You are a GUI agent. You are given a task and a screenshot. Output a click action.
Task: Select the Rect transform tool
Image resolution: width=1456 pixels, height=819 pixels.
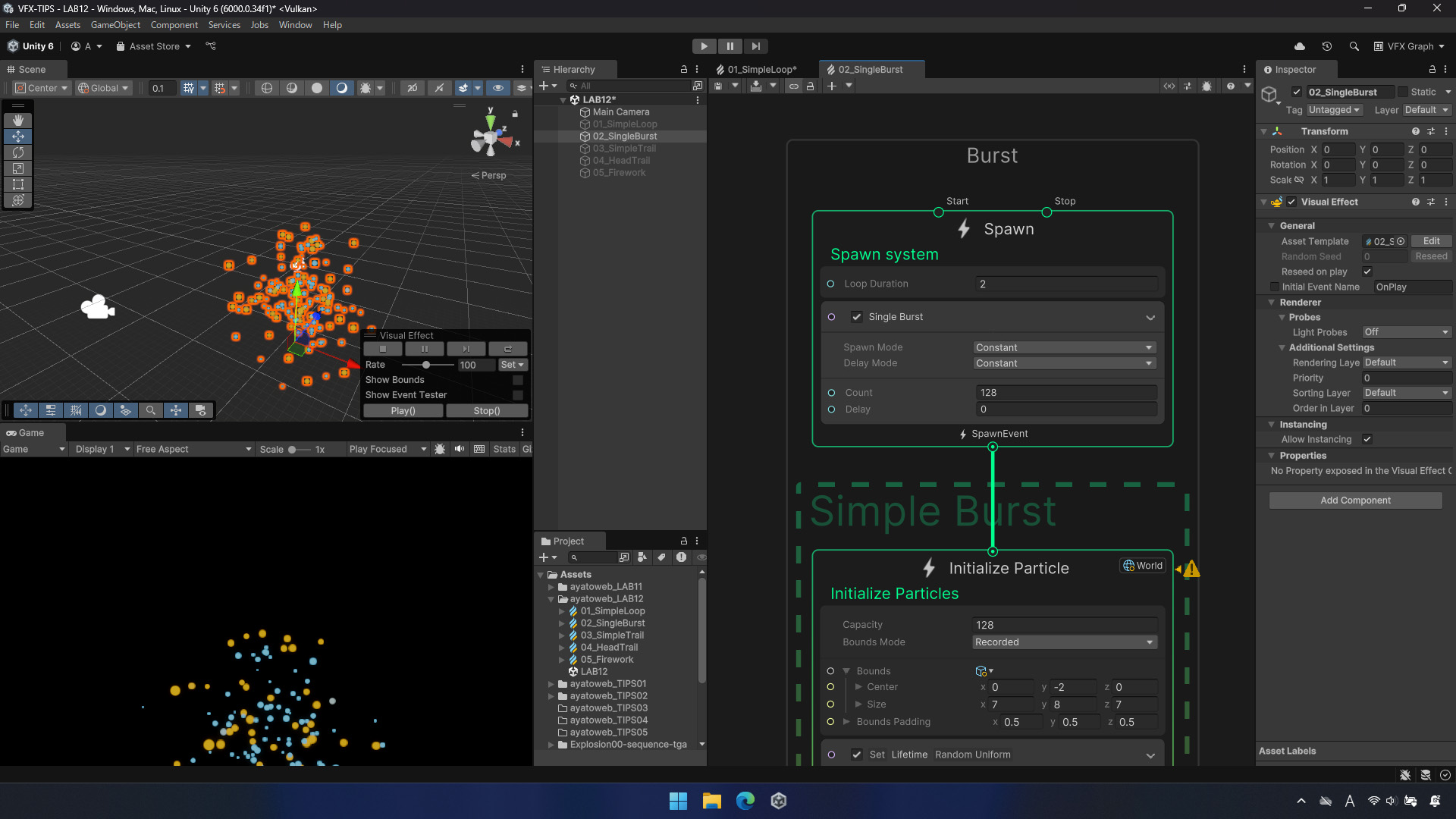18,184
